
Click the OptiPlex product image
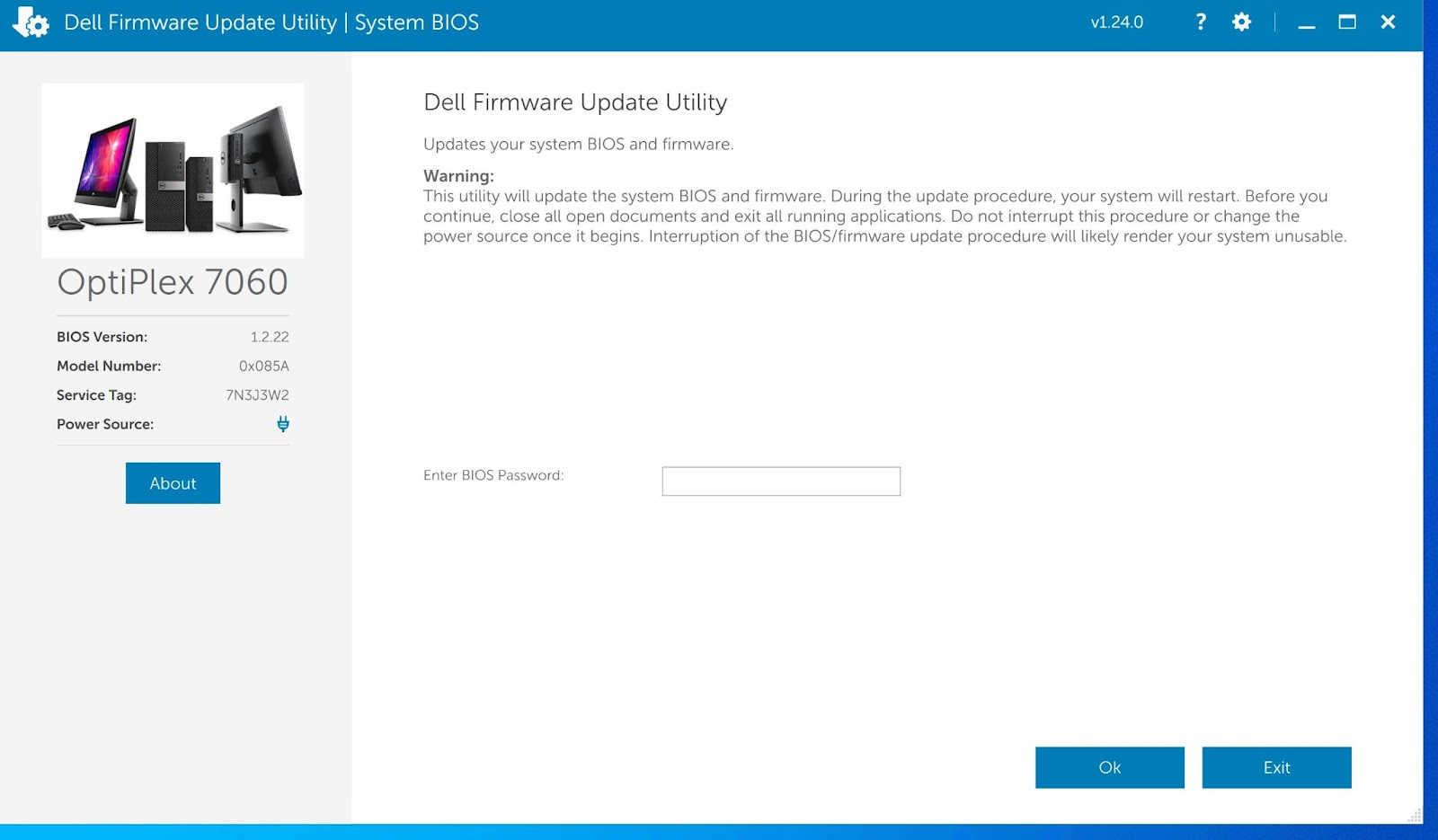(x=173, y=171)
